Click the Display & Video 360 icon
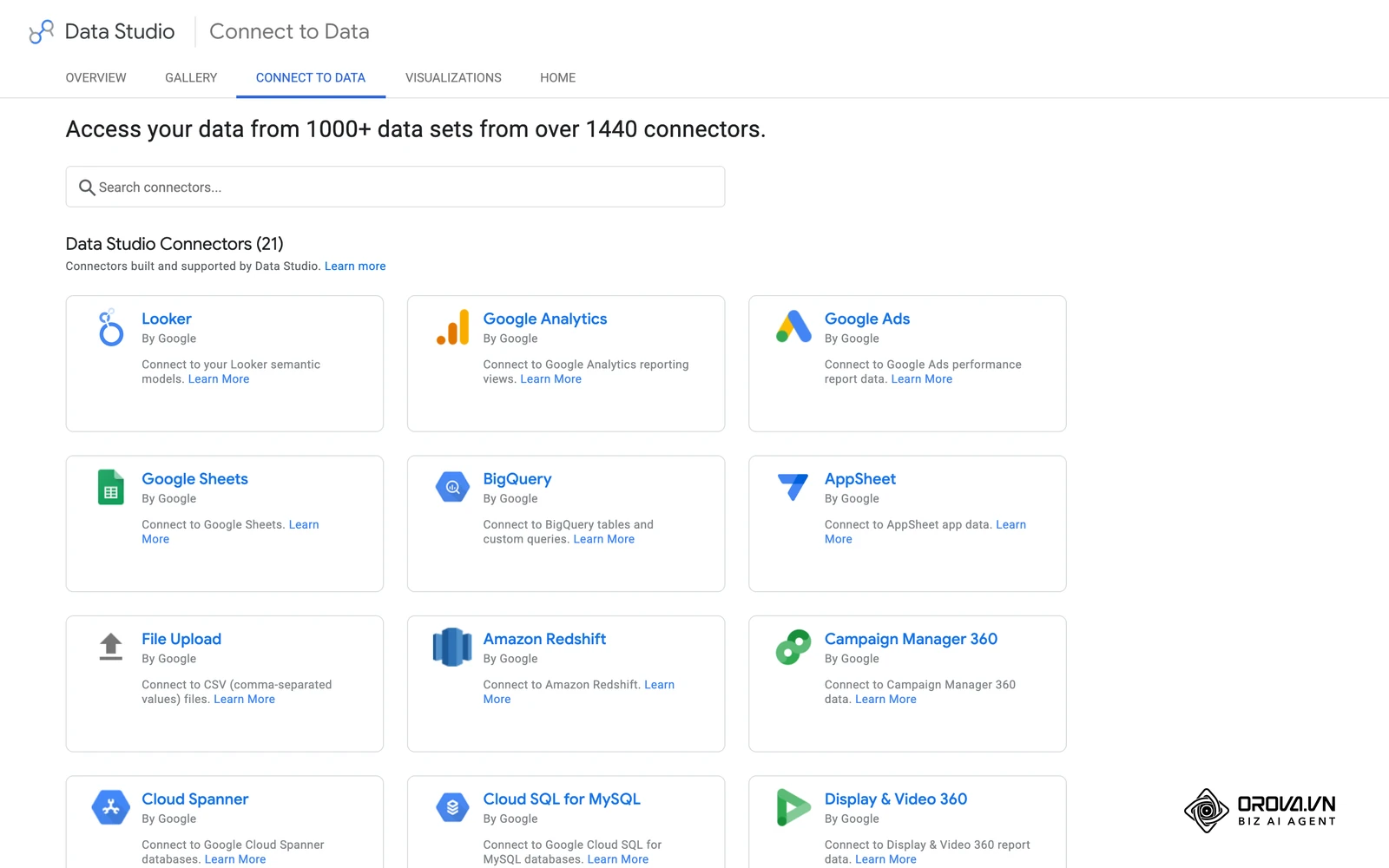 (793, 807)
